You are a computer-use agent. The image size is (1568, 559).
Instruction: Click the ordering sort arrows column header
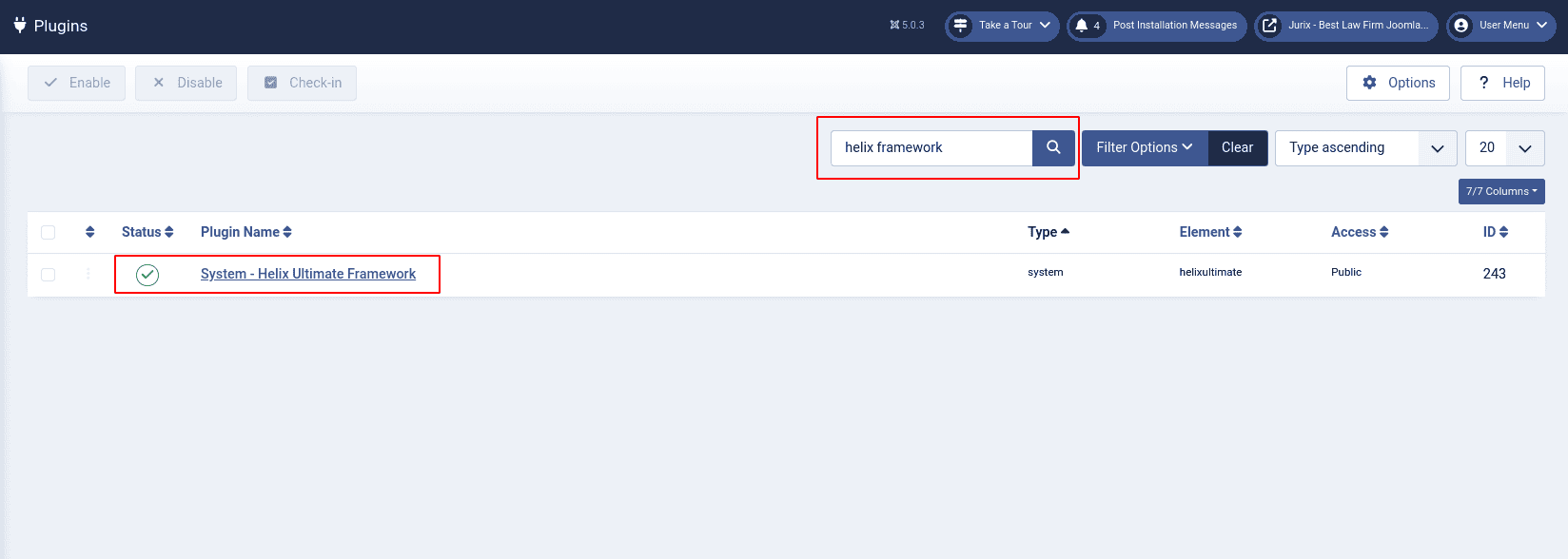pyautogui.click(x=89, y=232)
